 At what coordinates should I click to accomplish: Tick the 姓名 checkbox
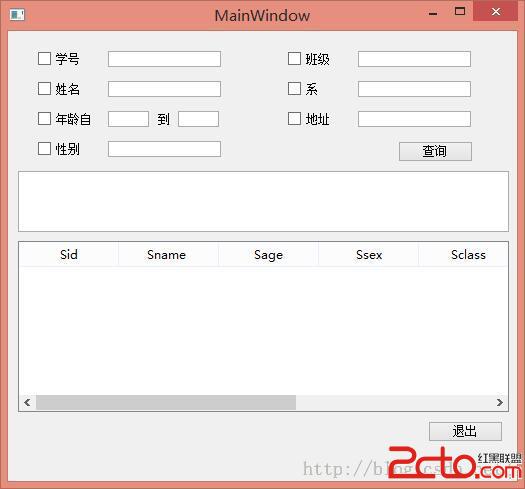click(x=44, y=89)
